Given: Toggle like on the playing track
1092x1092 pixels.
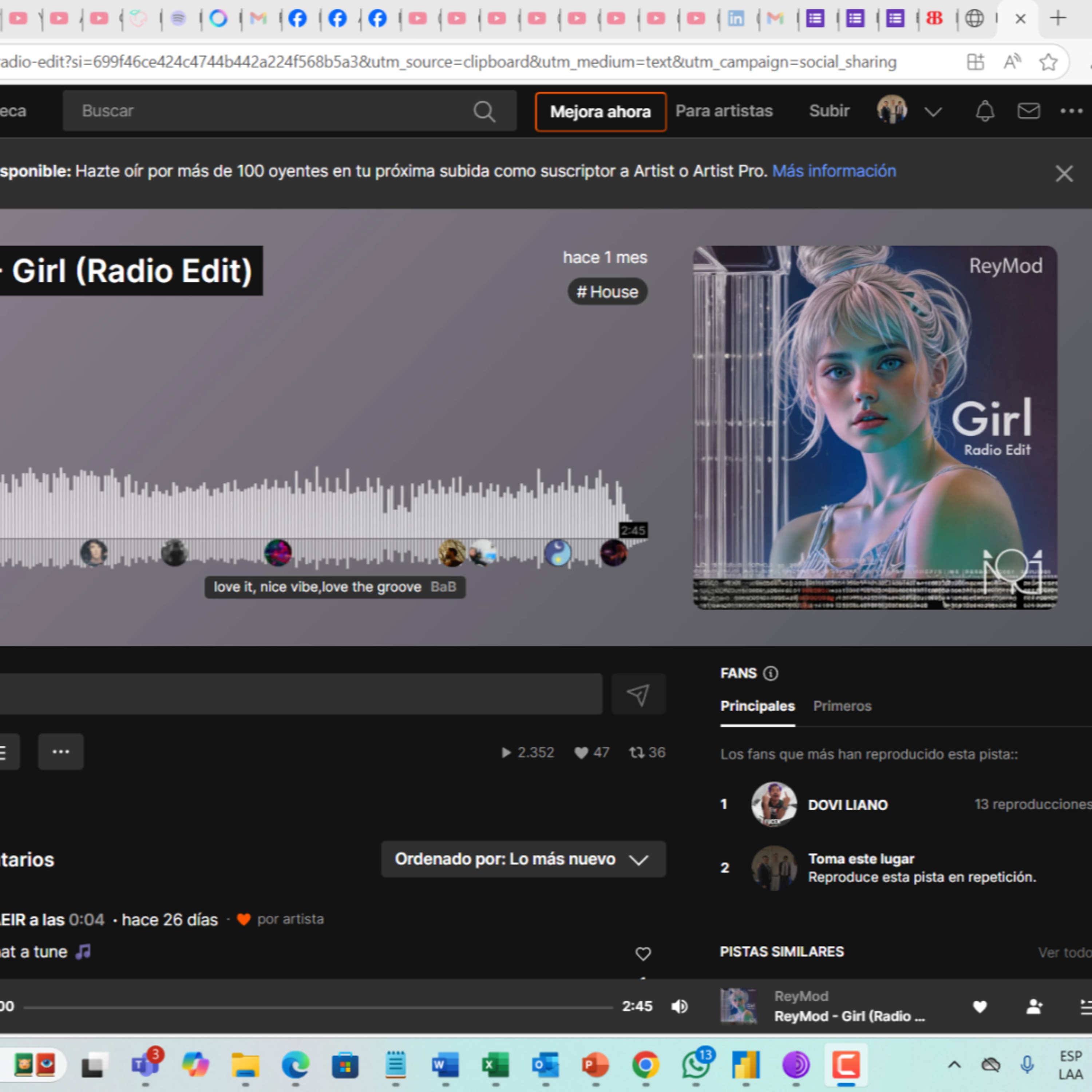Looking at the screenshot, I should (x=980, y=1006).
